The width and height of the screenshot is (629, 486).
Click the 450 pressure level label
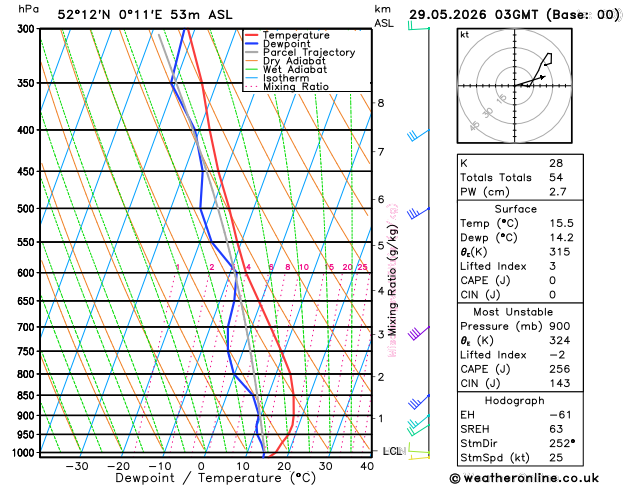[28, 172]
